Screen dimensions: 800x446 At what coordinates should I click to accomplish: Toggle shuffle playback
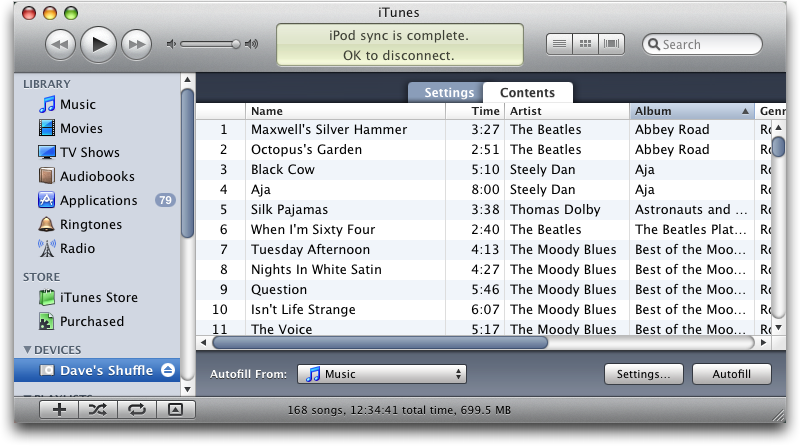[98, 409]
